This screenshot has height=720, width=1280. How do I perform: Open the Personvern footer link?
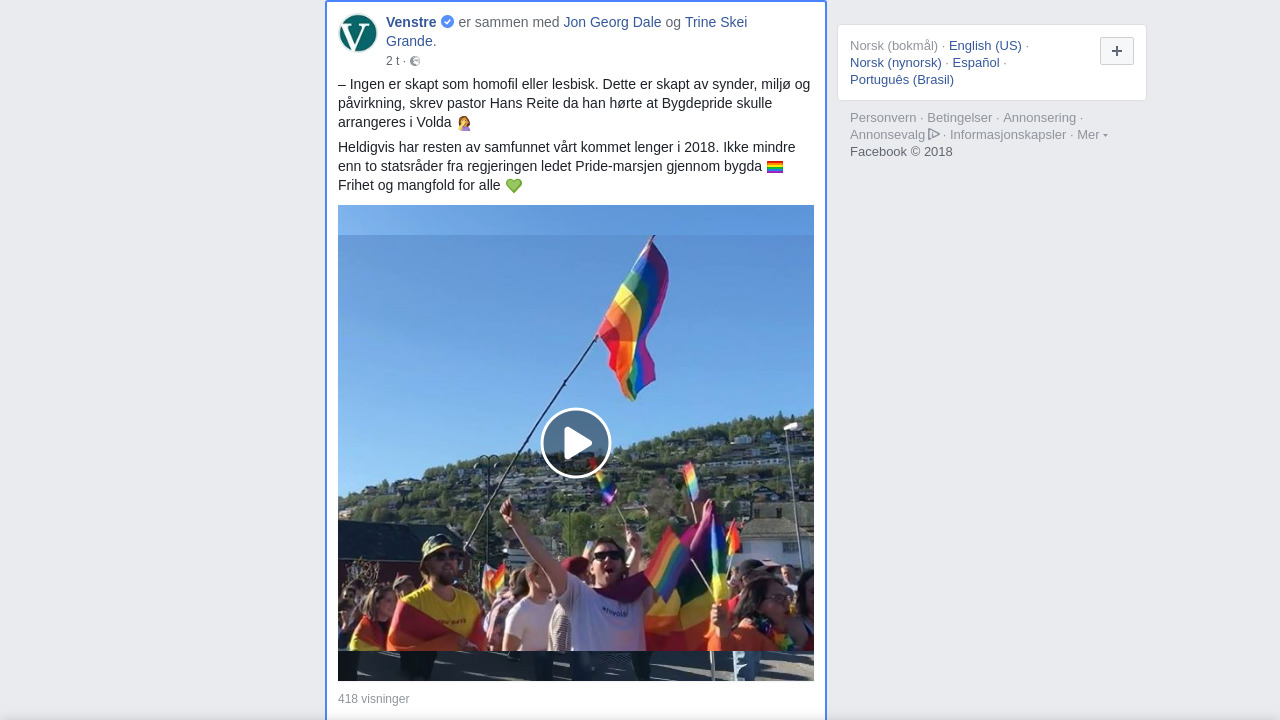883,118
